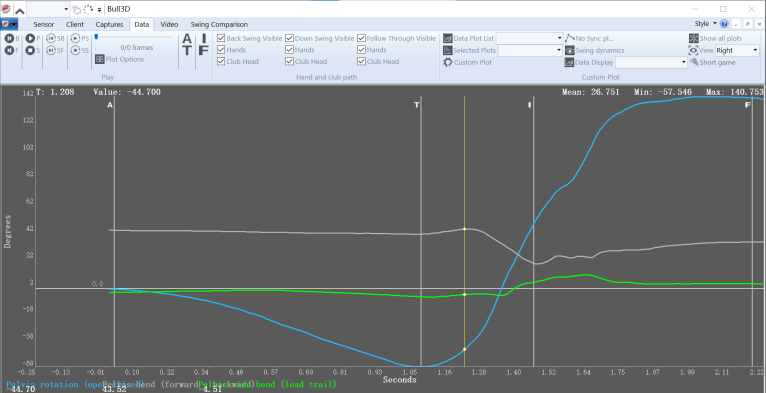
Task: Click Show all plots icon
Action: pyautogui.click(x=694, y=38)
